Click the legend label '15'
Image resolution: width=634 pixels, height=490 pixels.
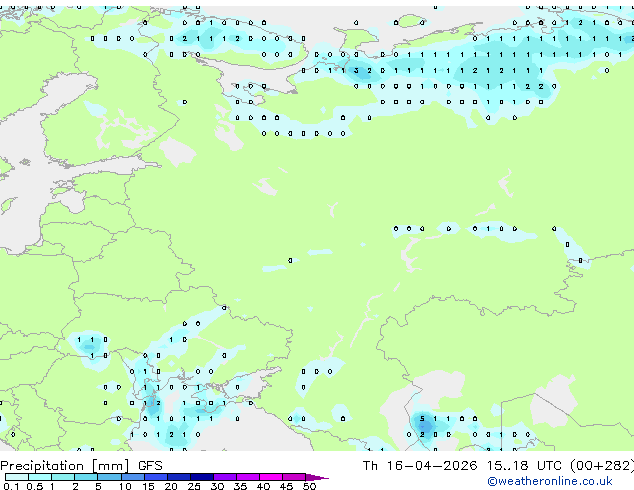[x=148, y=486]
